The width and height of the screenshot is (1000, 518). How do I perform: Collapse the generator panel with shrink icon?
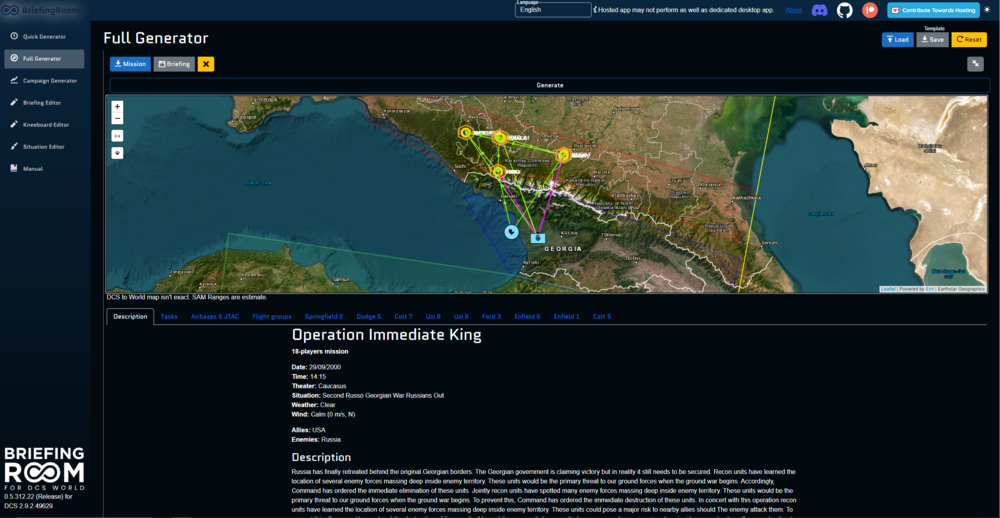975,64
